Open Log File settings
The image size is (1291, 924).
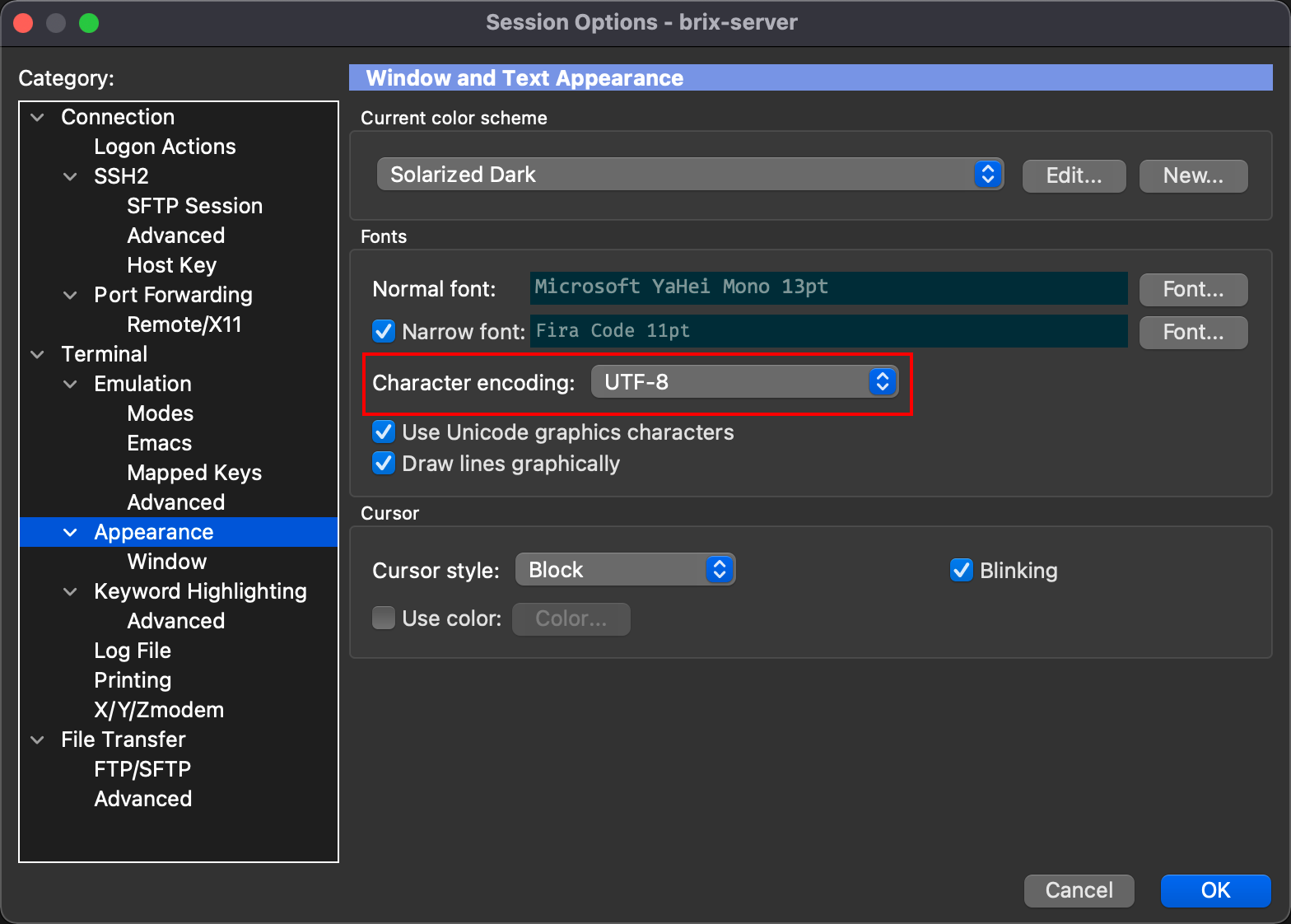point(133,651)
